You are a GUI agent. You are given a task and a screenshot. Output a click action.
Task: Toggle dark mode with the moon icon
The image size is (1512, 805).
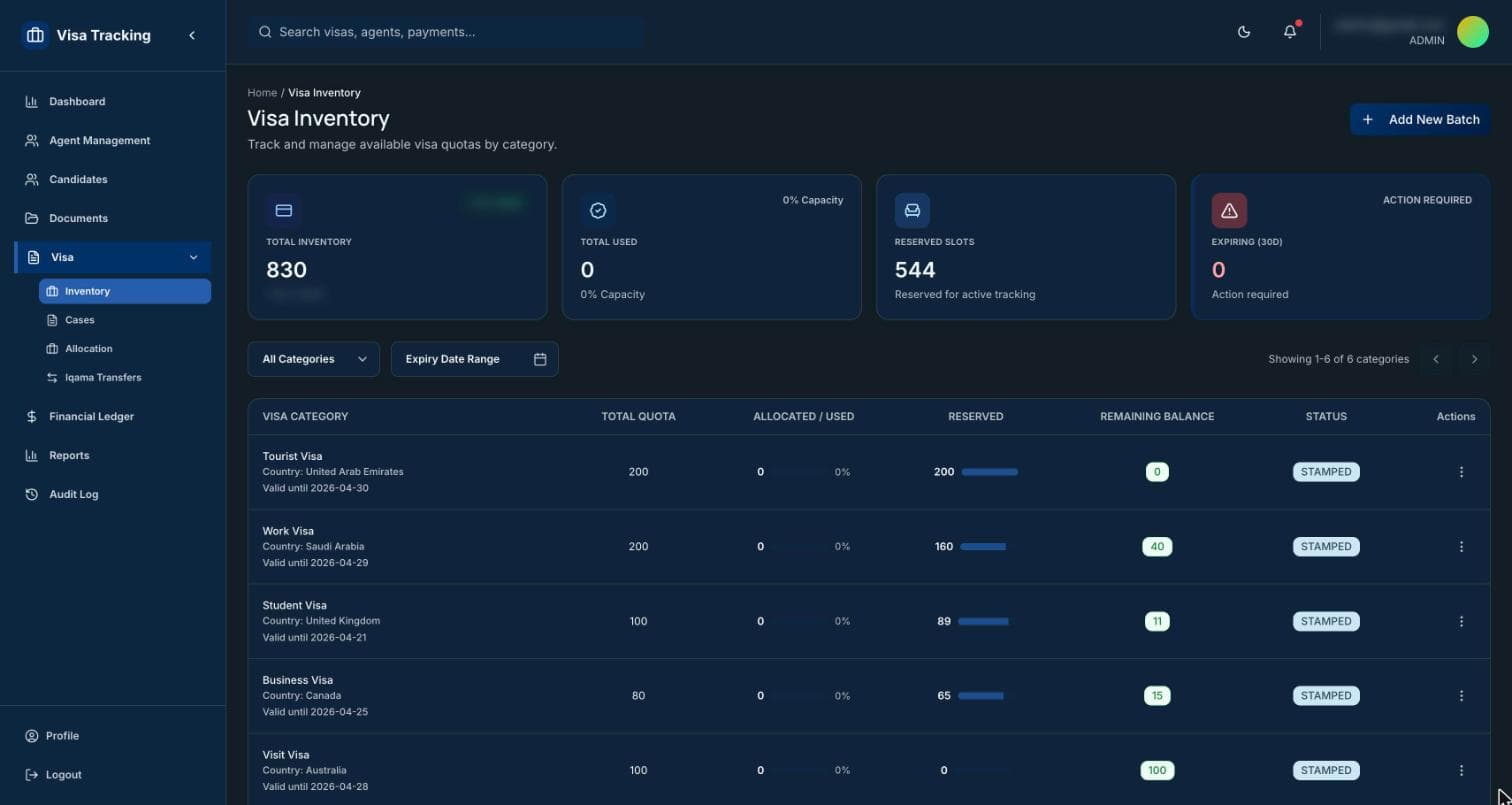[1244, 32]
